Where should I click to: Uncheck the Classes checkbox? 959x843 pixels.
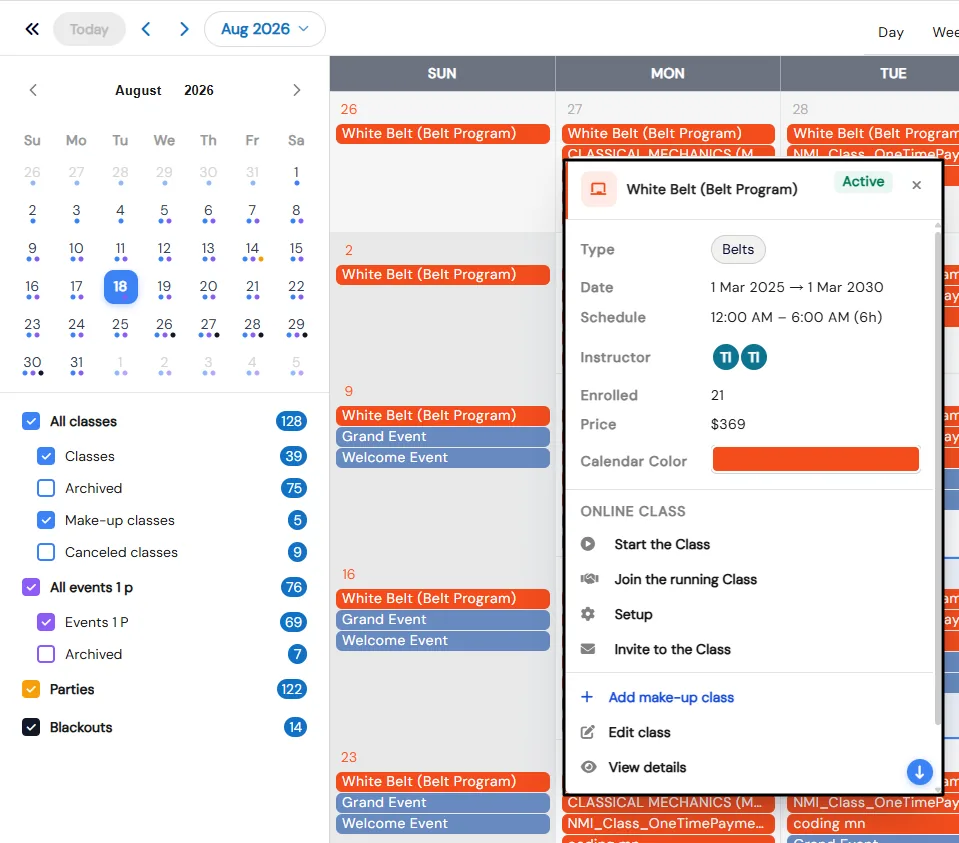pyautogui.click(x=46, y=456)
